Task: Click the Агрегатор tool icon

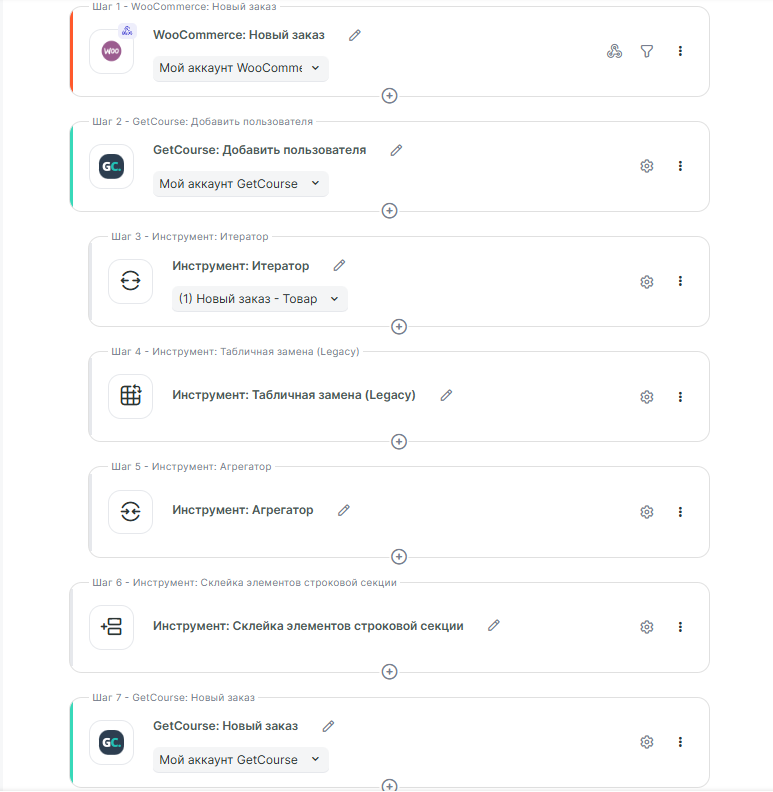Action: pos(130,511)
